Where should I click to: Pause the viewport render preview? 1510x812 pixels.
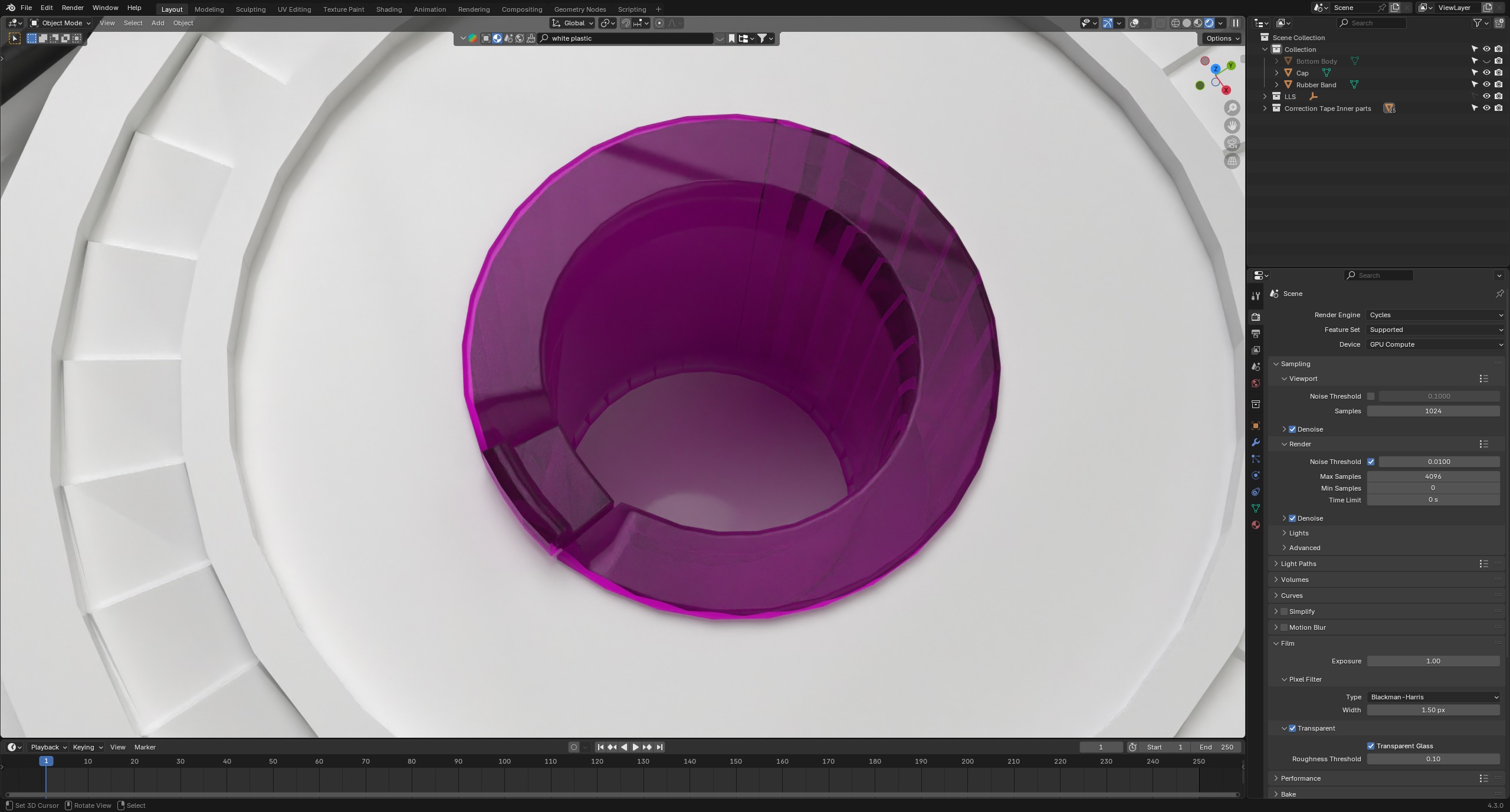pos(1236,23)
